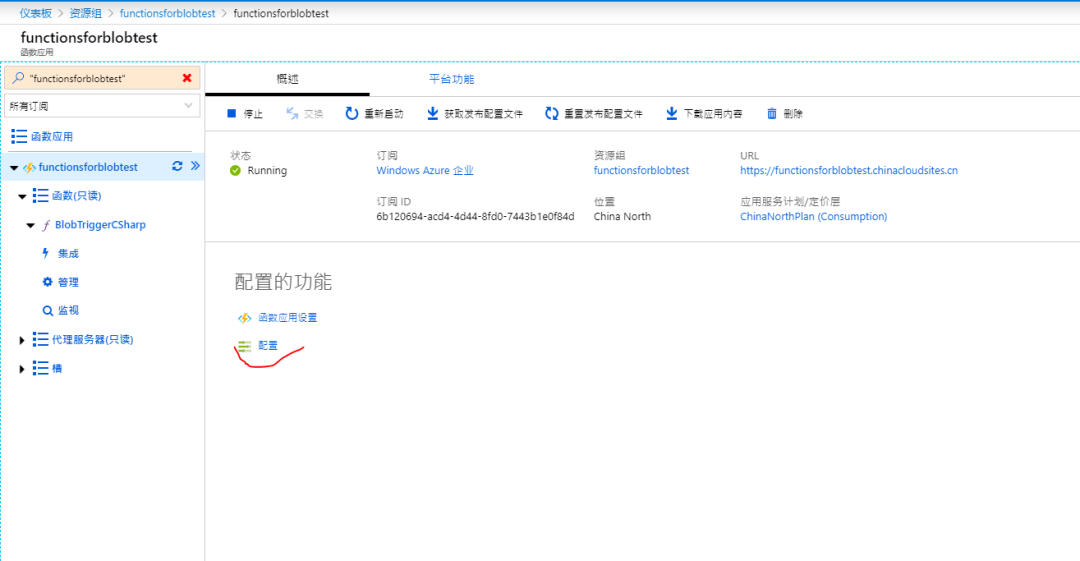Open the 配置 link
This screenshot has width=1080, height=561.
[268, 346]
